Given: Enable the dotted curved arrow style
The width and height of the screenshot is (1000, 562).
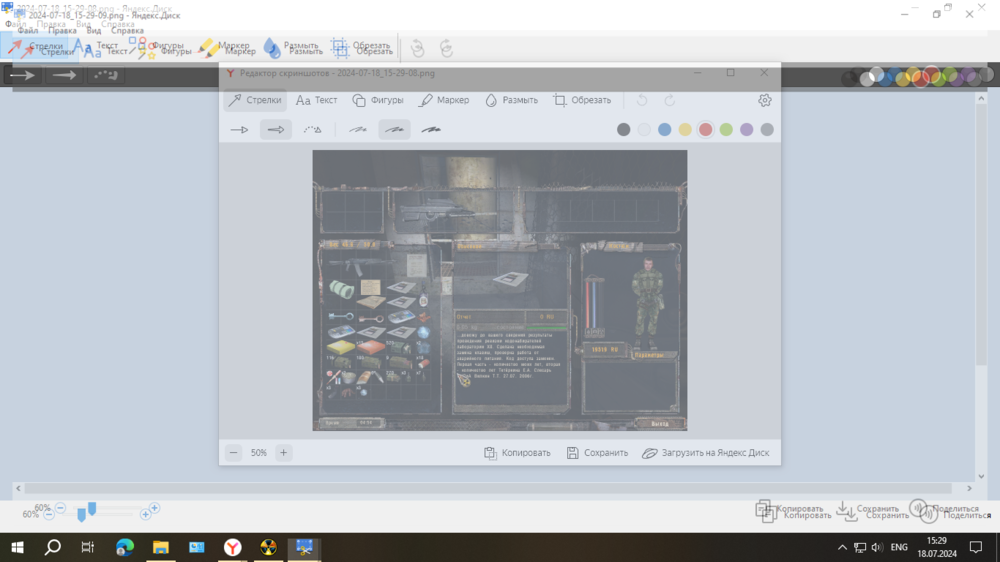Looking at the screenshot, I should click(106, 75).
